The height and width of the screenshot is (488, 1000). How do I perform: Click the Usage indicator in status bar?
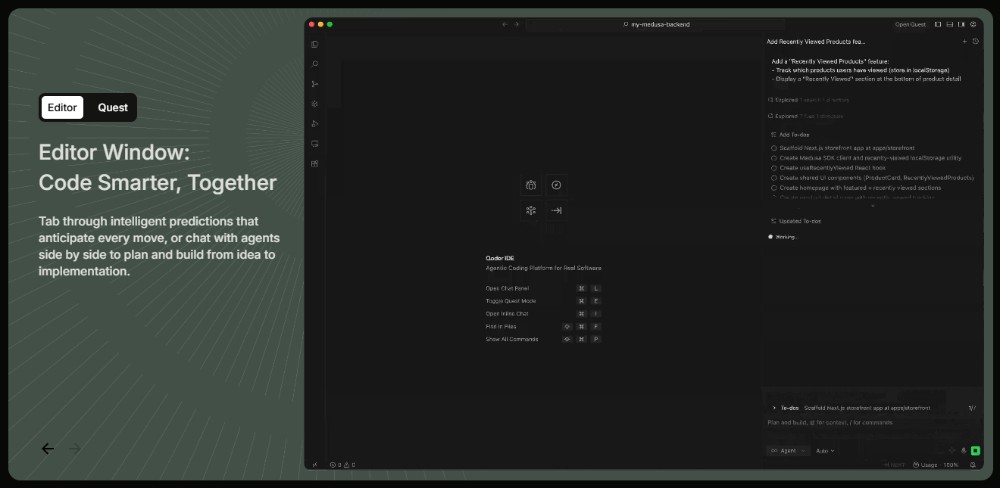(x=936, y=465)
